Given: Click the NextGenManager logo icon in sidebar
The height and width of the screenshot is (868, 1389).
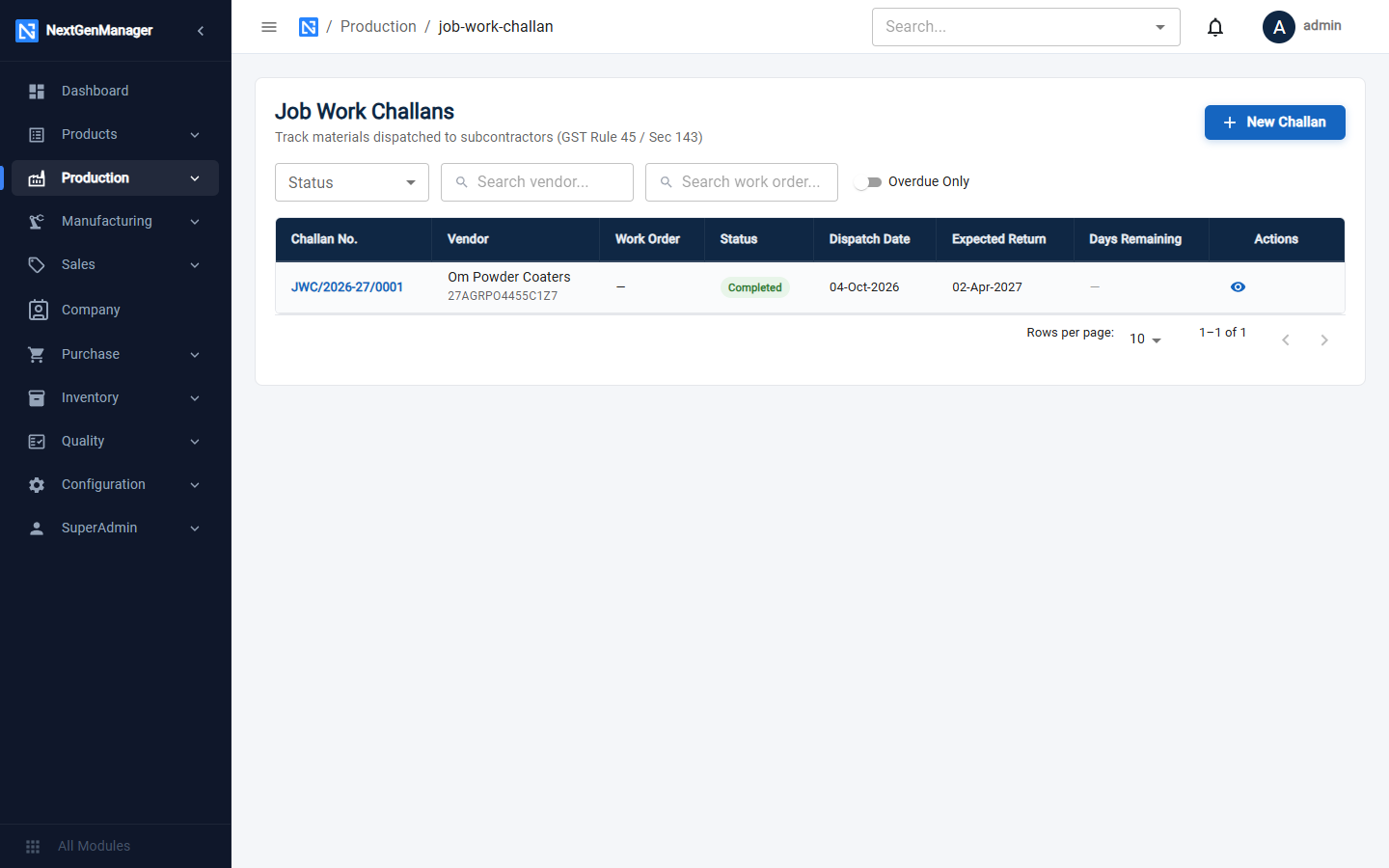Looking at the screenshot, I should (x=27, y=31).
